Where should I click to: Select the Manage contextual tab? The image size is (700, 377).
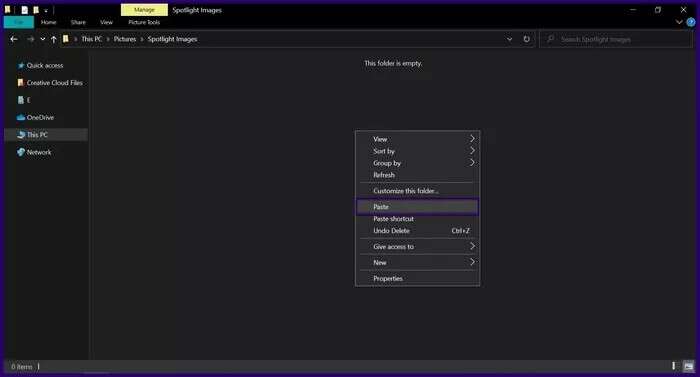coord(144,10)
